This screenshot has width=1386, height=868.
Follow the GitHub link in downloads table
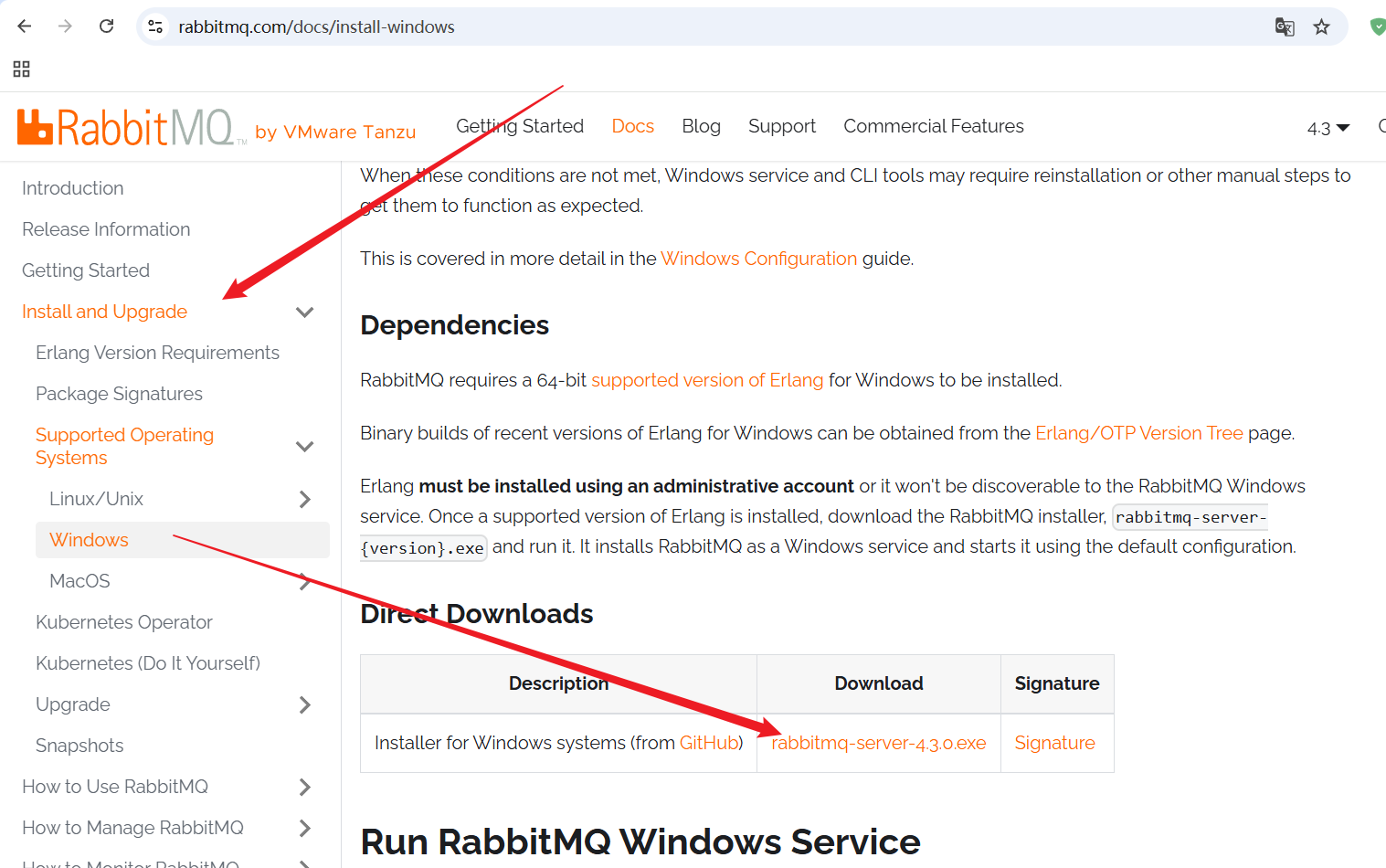(709, 743)
